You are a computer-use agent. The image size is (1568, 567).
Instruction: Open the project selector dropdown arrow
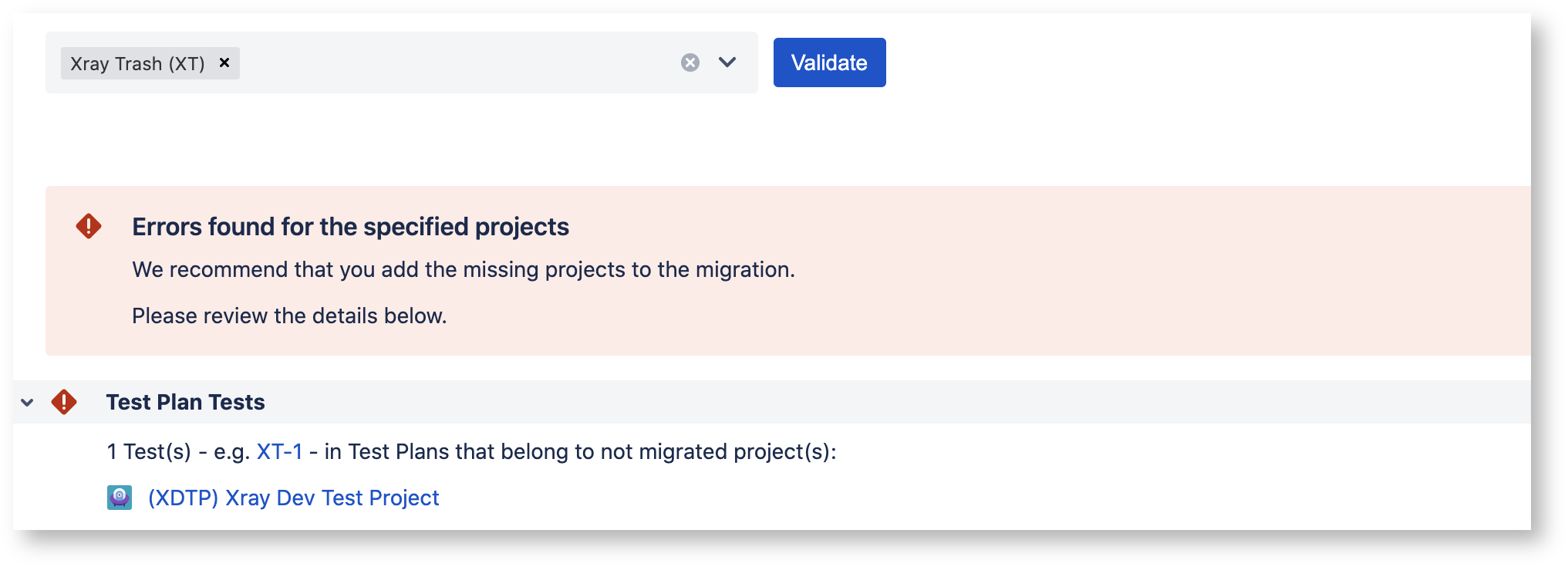pyautogui.click(x=727, y=62)
